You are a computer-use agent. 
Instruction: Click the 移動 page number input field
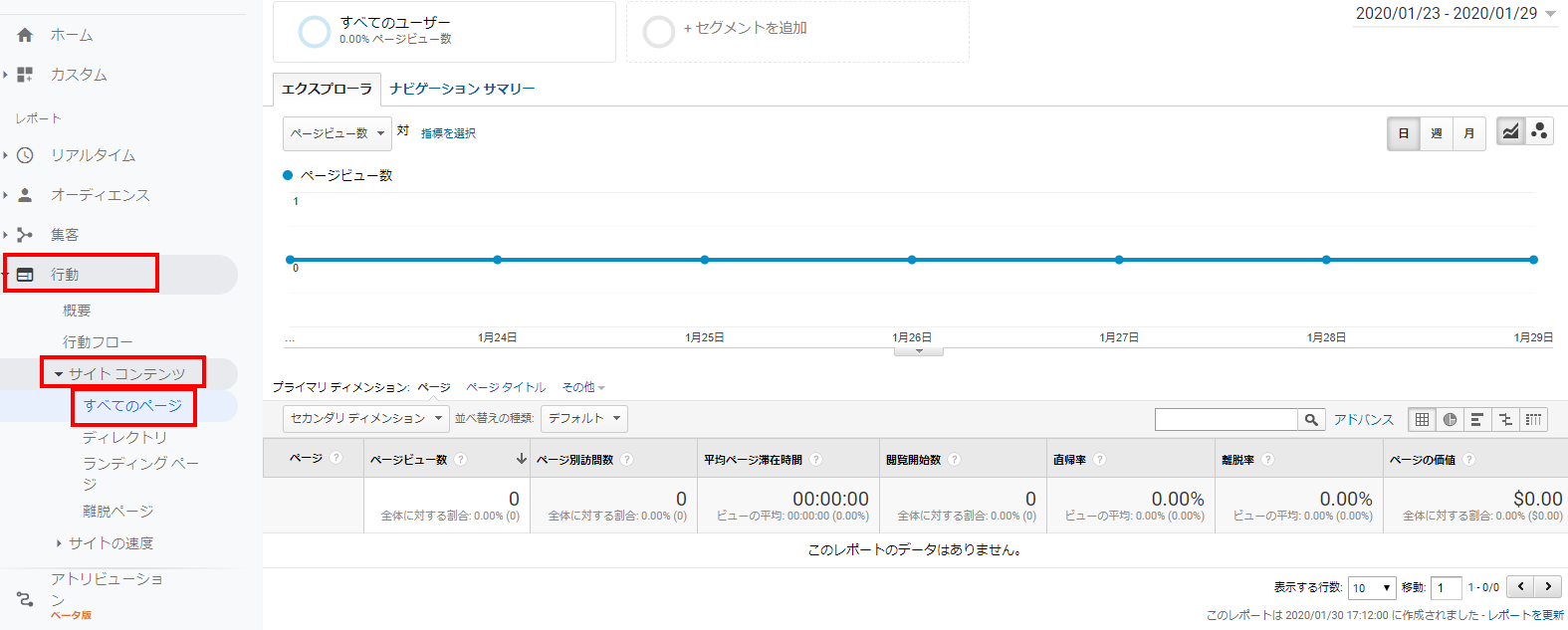1447,588
